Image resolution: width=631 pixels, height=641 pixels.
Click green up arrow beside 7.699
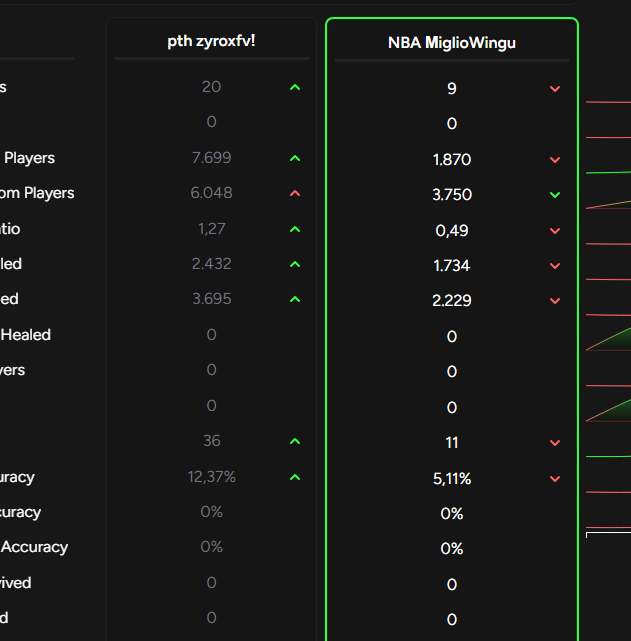coord(295,158)
